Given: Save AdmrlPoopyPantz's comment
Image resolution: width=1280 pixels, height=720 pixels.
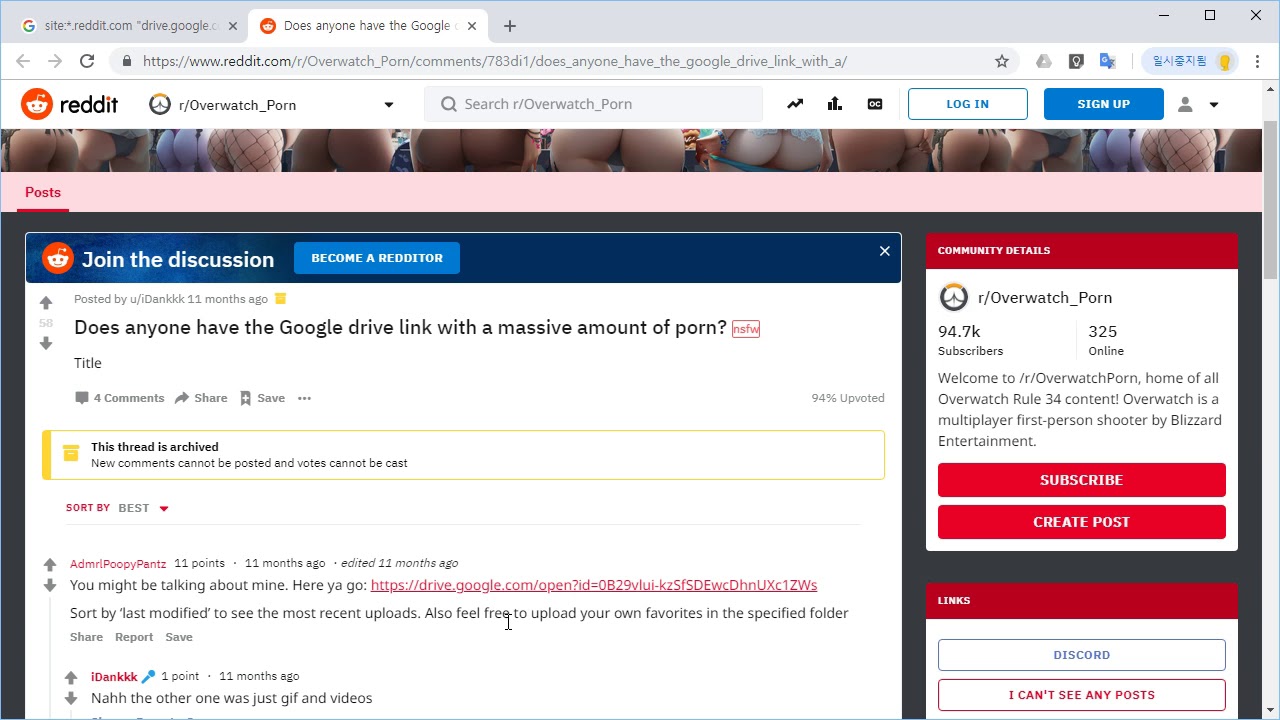Looking at the screenshot, I should pos(179,637).
